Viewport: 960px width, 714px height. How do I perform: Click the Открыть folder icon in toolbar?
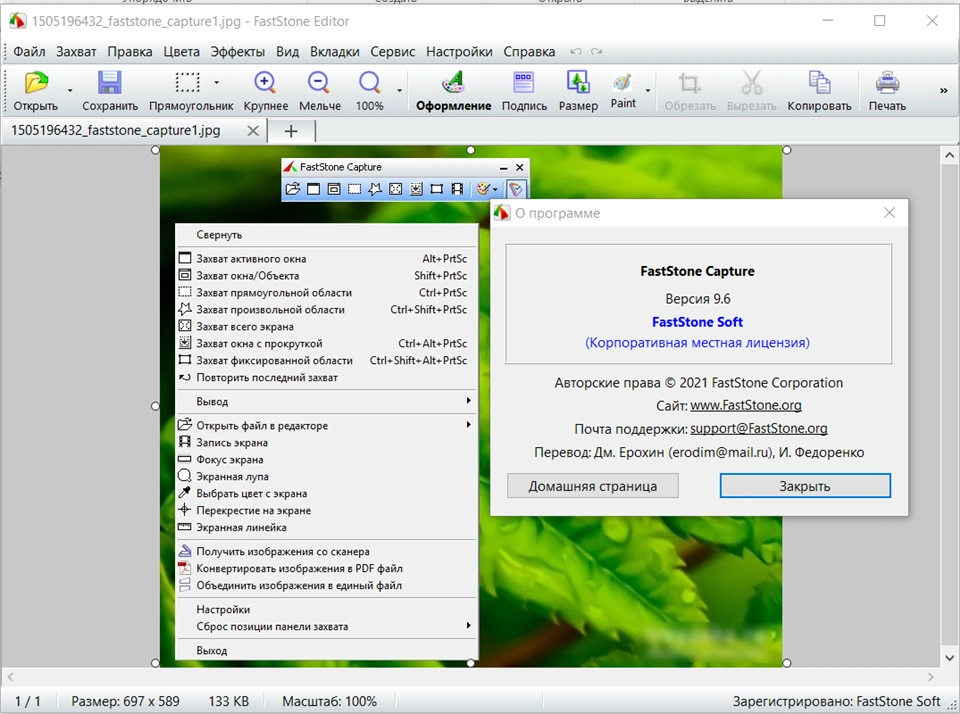point(36,82)
